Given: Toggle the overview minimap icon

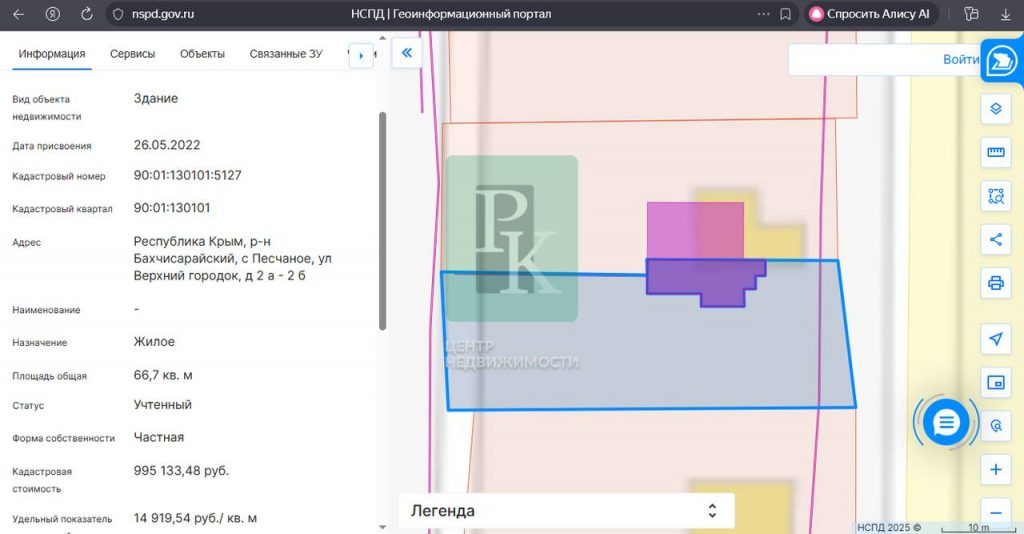Looking at the screenshot, I should [x=995, y=383].
